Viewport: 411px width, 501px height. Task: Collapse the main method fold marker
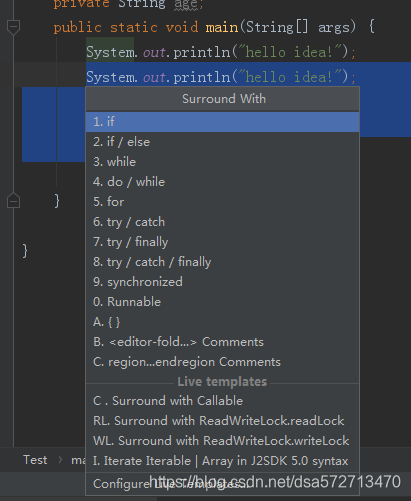coord(13,26)
